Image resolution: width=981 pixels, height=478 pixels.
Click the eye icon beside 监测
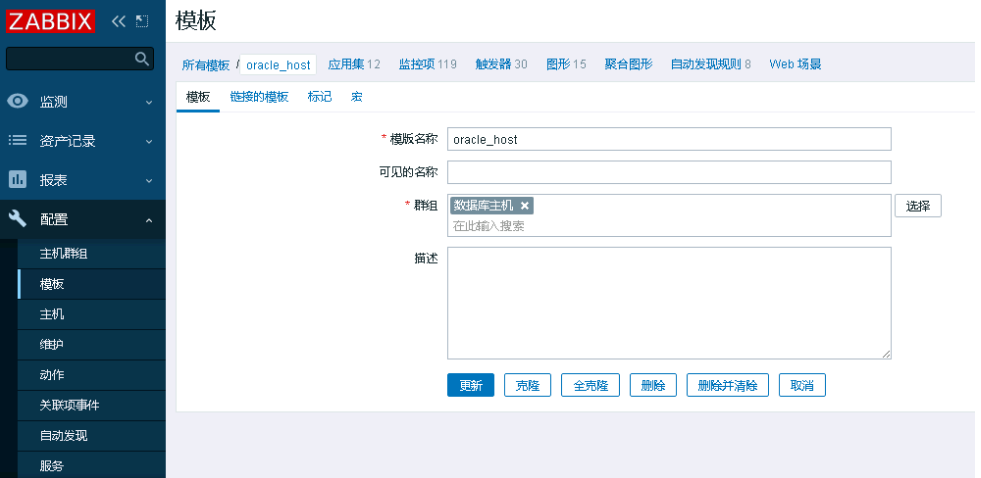(x=18, y=101)
